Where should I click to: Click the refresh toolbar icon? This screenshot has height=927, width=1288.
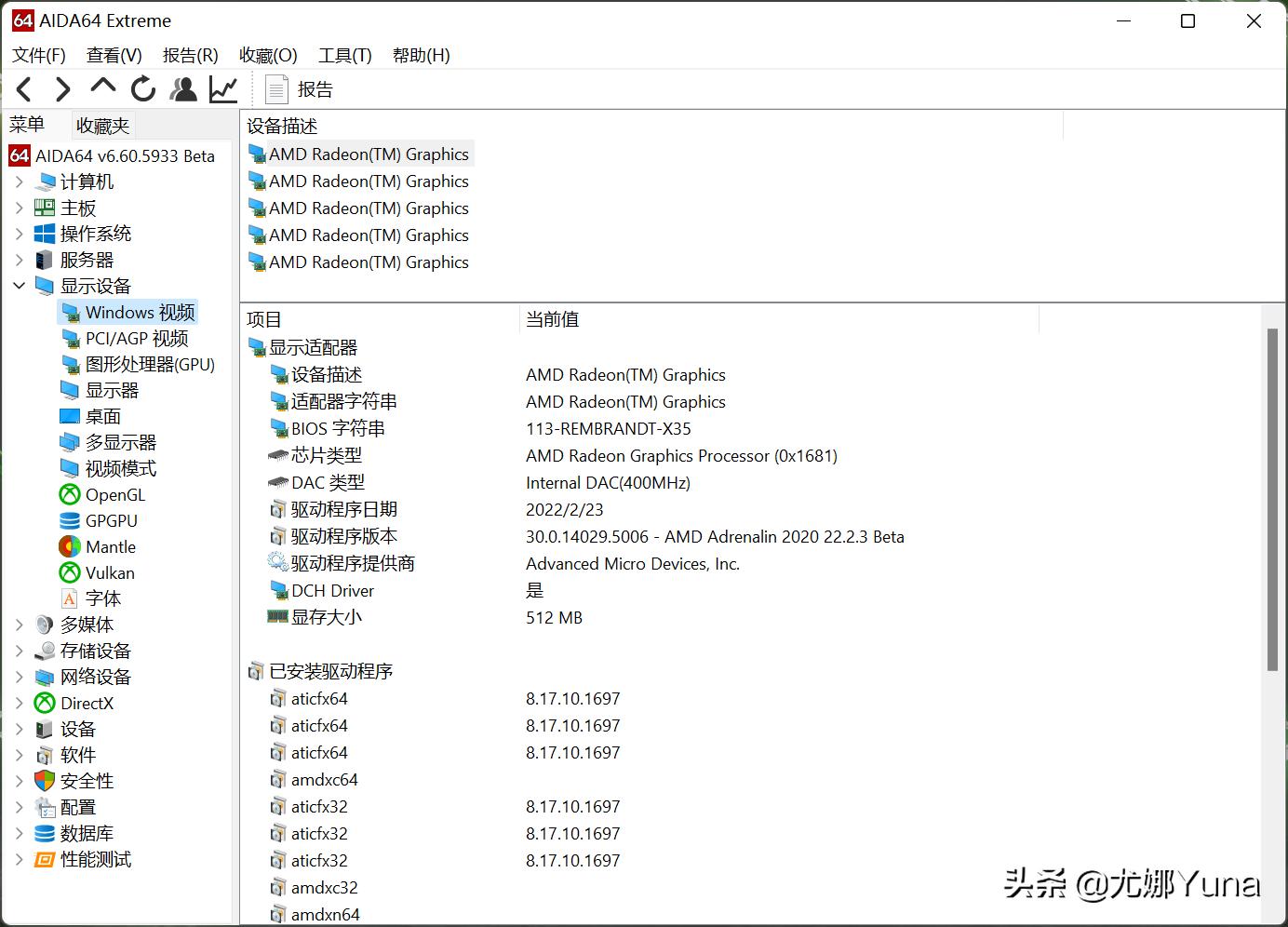(142, 88)
